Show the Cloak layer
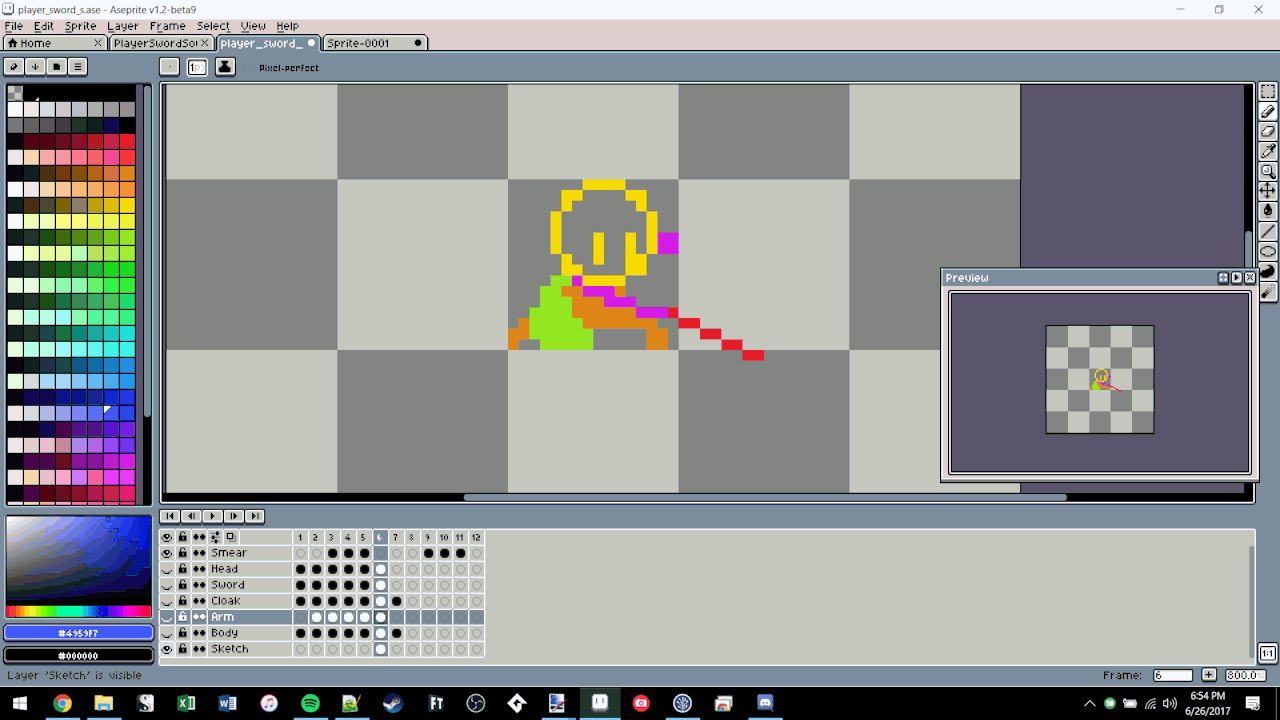 pos(167,601)
